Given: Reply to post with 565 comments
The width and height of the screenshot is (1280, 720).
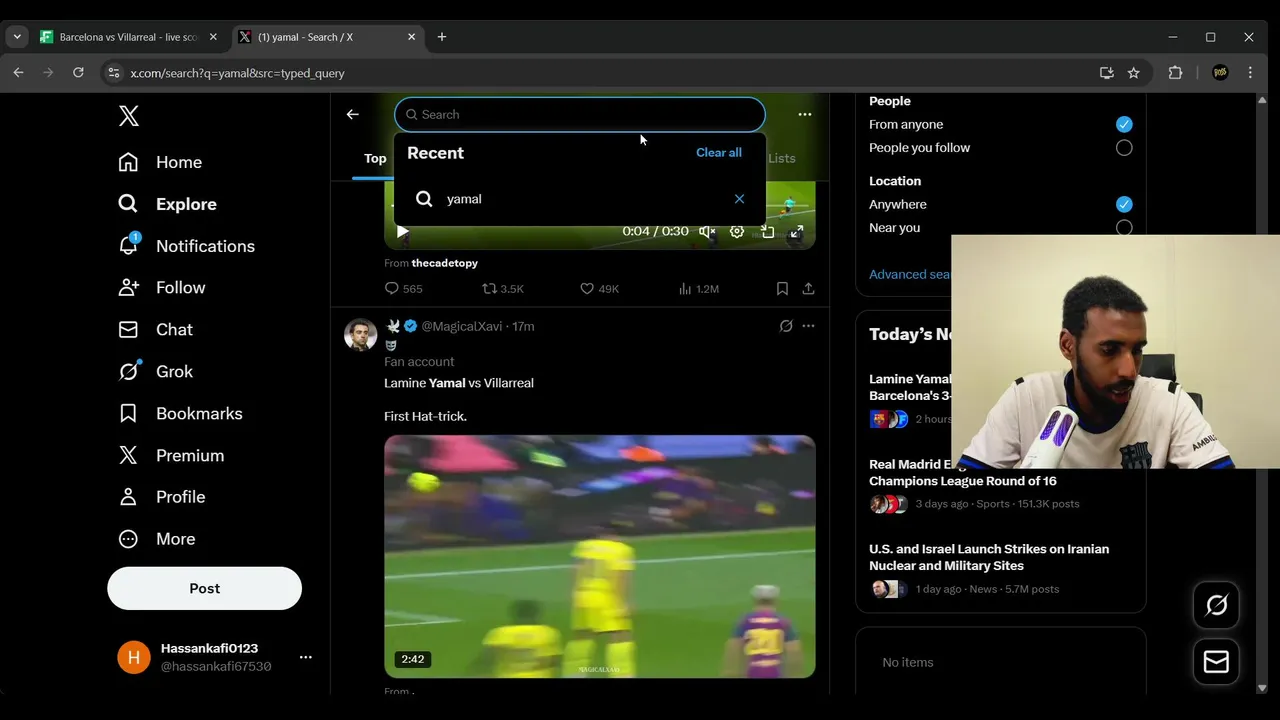Looking at the screenshot, I should point(403,288).
